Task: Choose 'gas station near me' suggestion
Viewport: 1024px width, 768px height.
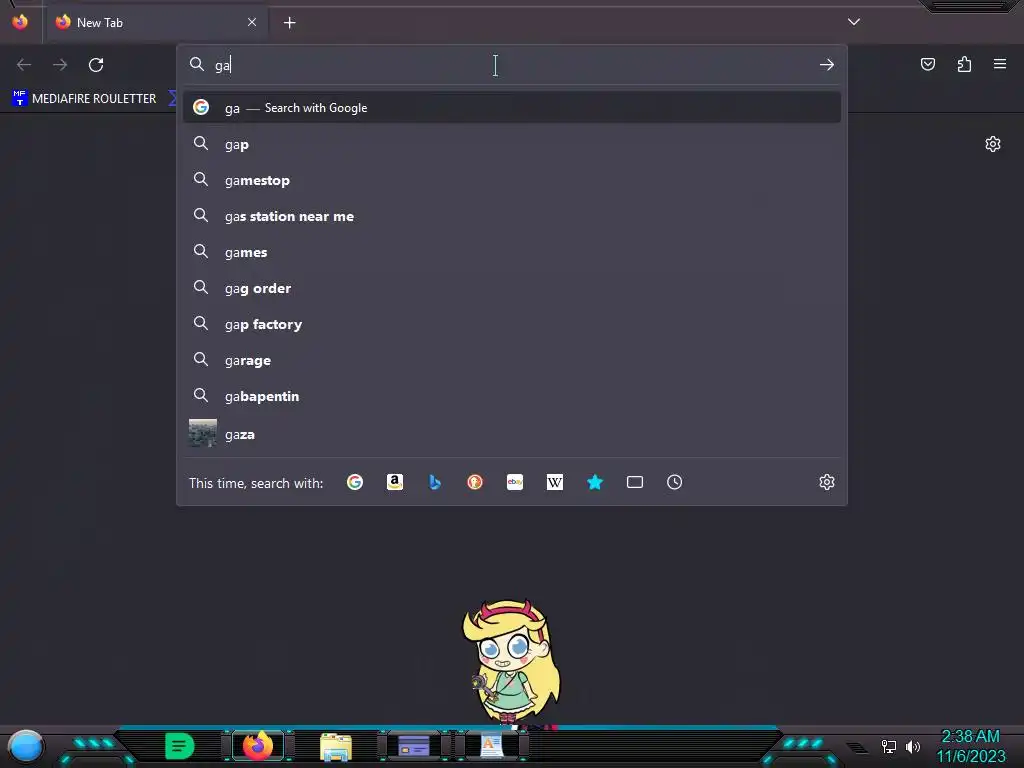Action: (x=512, y=216)
